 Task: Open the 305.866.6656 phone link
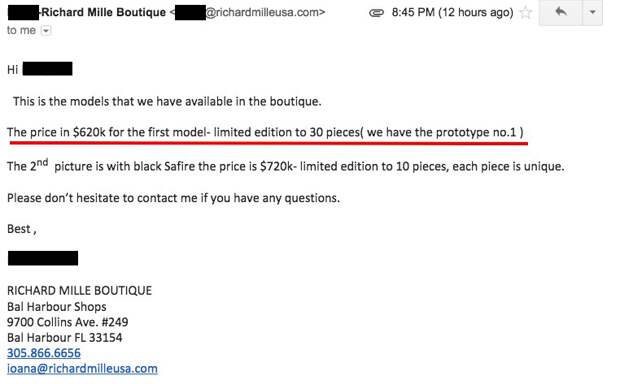[x=44, y=353]
